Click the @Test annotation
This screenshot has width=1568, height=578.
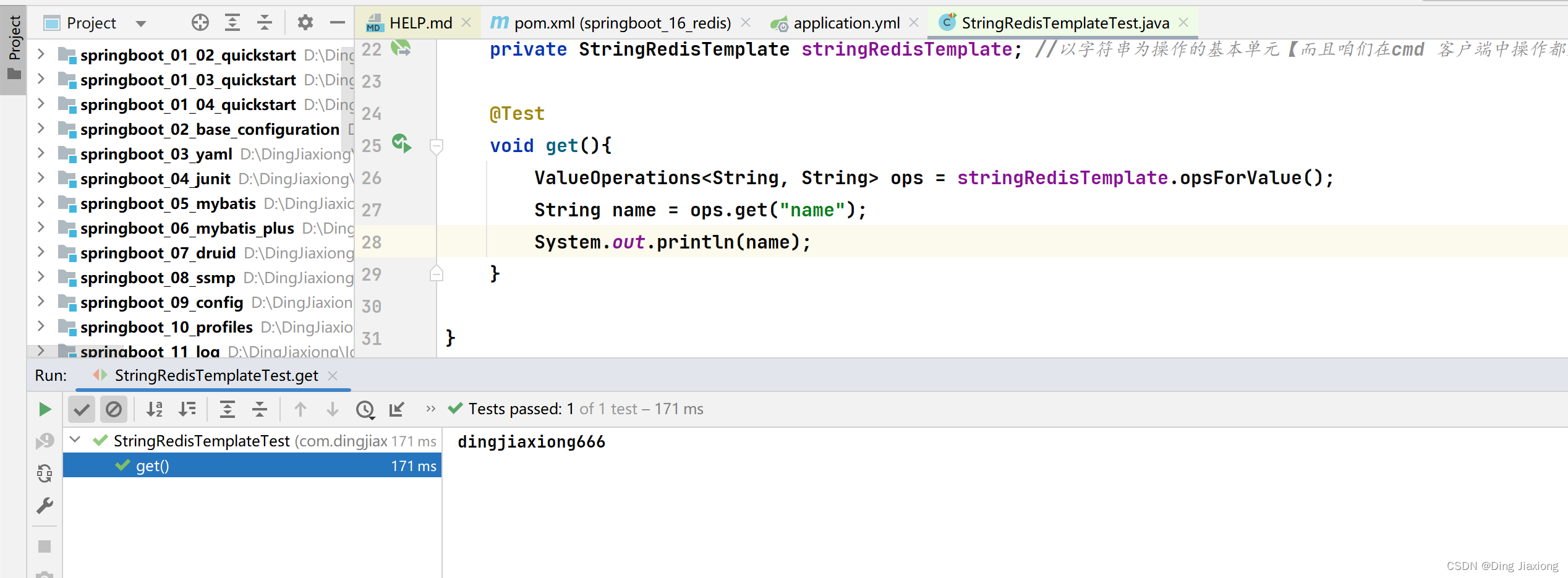[517, 114]
